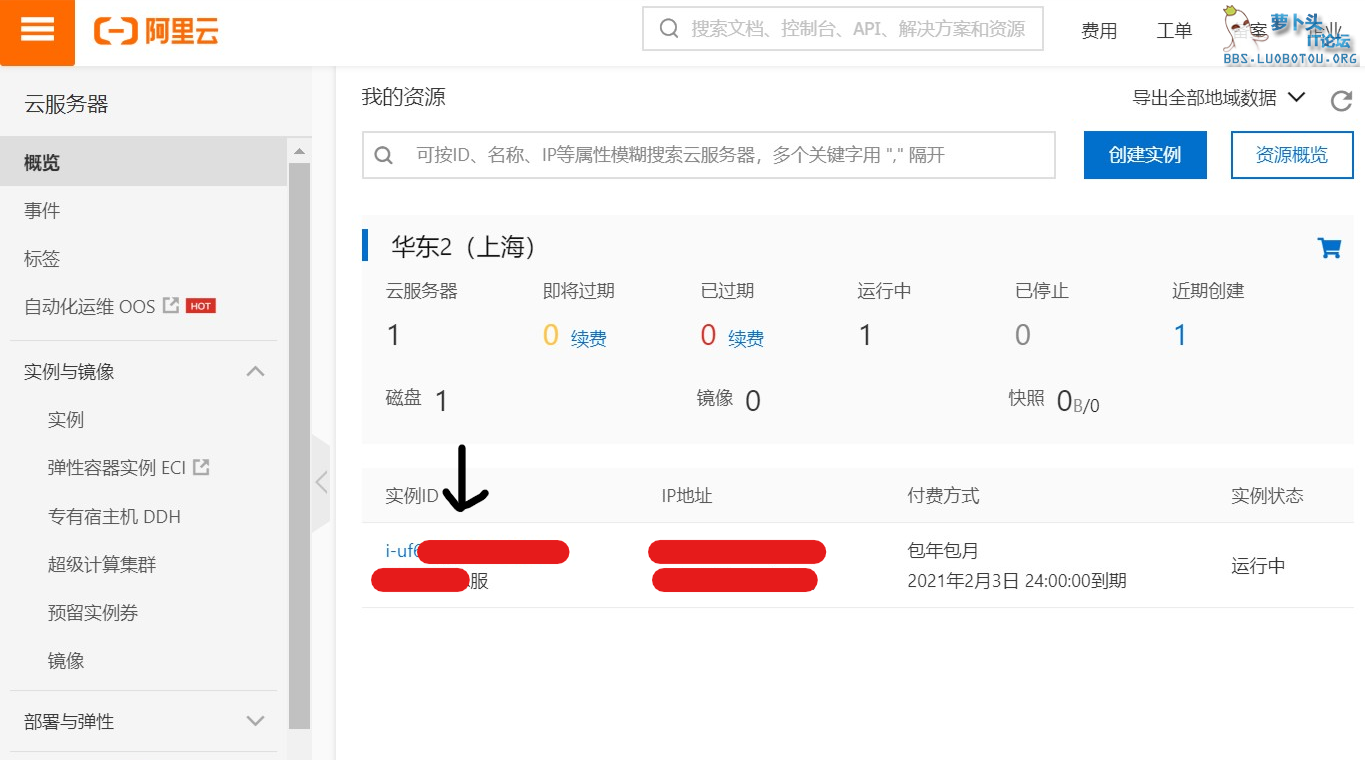Screen dimensions: 1365x760
Task: Click the 创建实例 button
Action: click(x=1145, y=155)
